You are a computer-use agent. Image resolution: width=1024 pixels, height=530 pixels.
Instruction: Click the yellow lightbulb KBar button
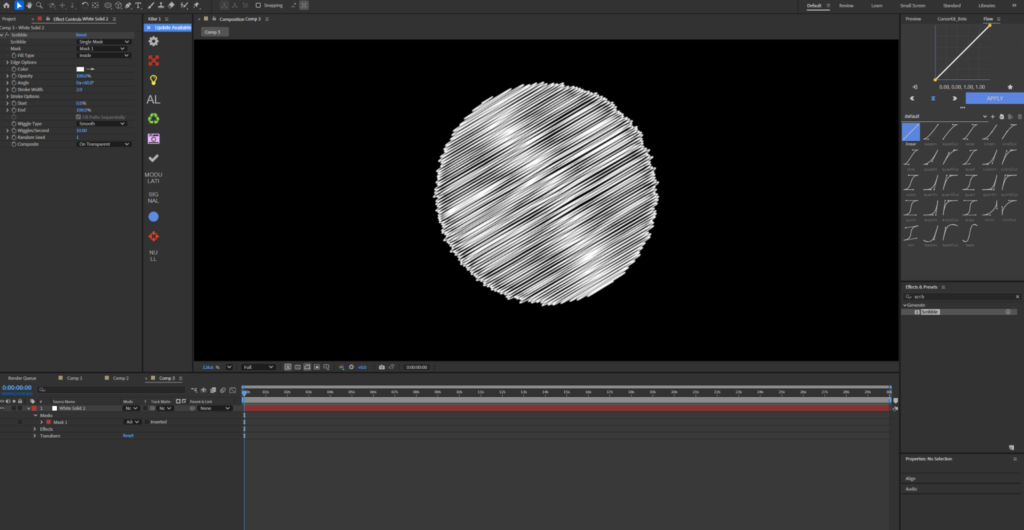click(153, 80)
